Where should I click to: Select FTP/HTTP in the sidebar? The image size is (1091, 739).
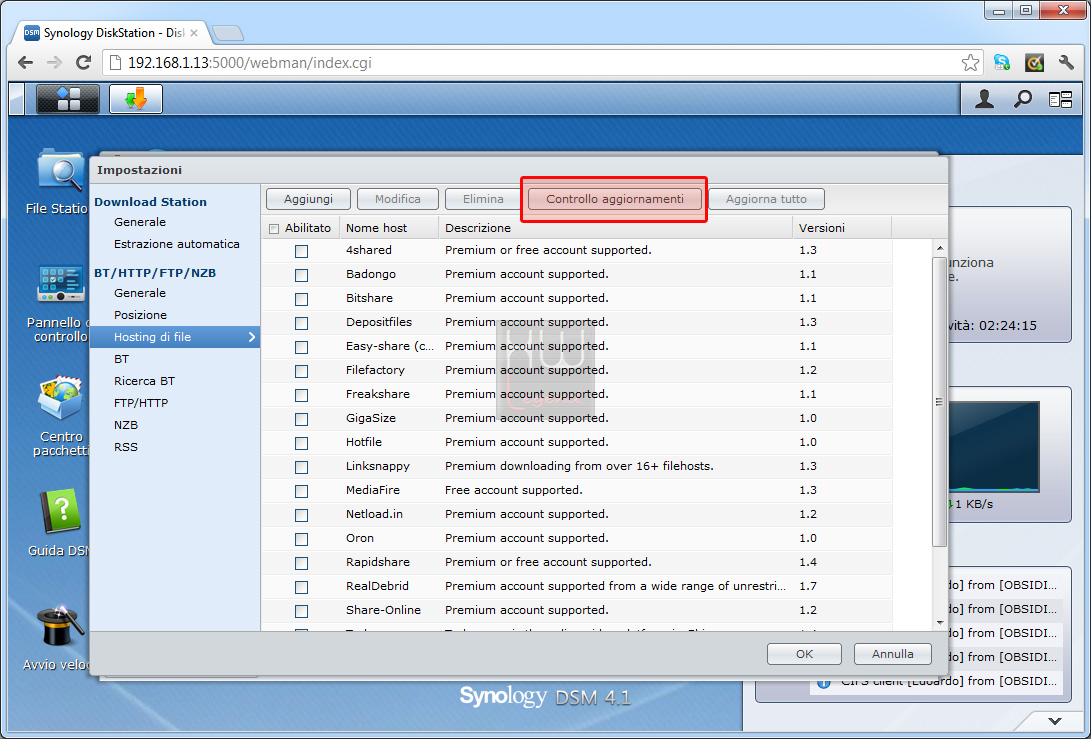point(141,403)
